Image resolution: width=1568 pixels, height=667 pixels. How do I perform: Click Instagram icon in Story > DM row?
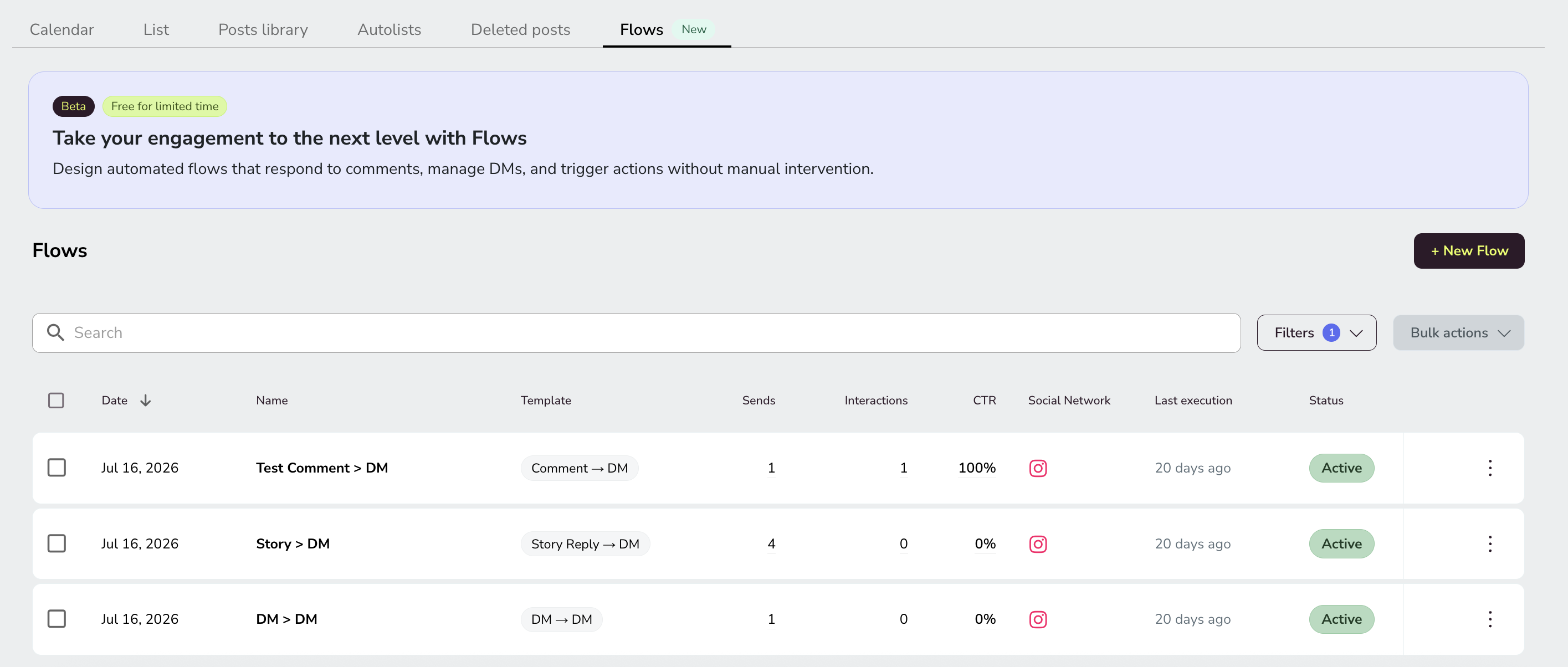(1038, 543)
